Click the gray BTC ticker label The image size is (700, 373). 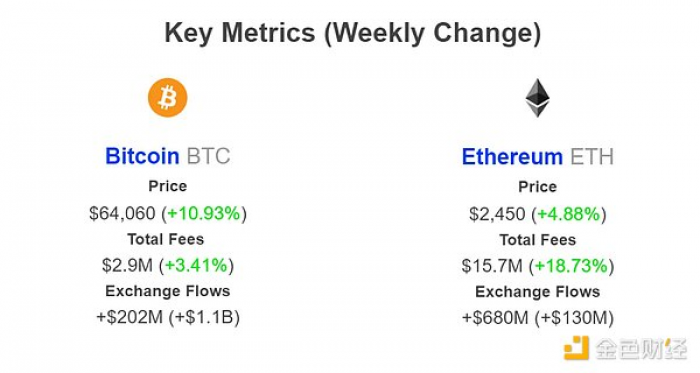tap(208, 156)
